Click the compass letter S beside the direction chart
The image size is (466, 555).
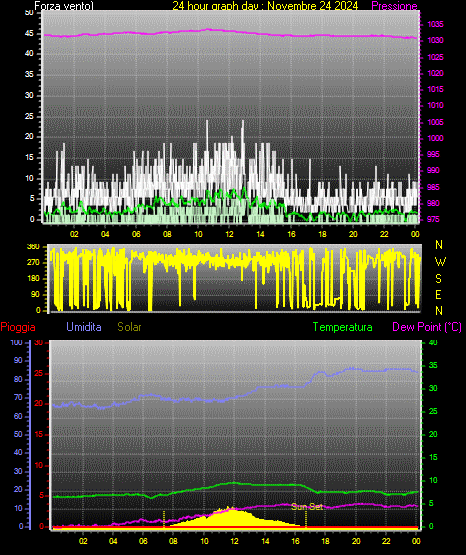click(438, 279)
